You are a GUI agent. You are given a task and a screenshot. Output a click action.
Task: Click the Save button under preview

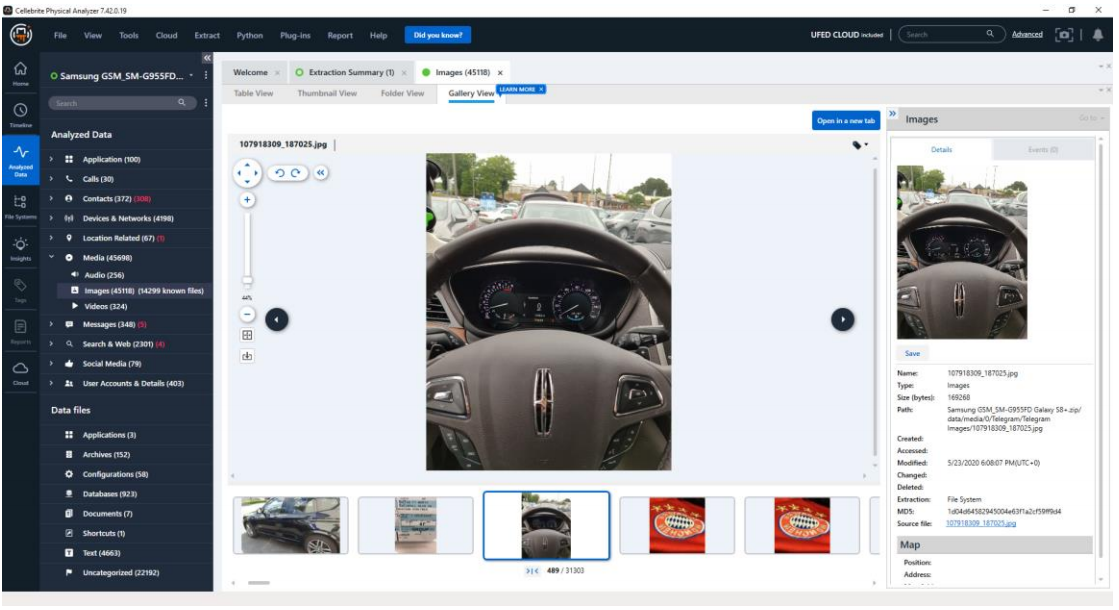click(x=912, y=353)
